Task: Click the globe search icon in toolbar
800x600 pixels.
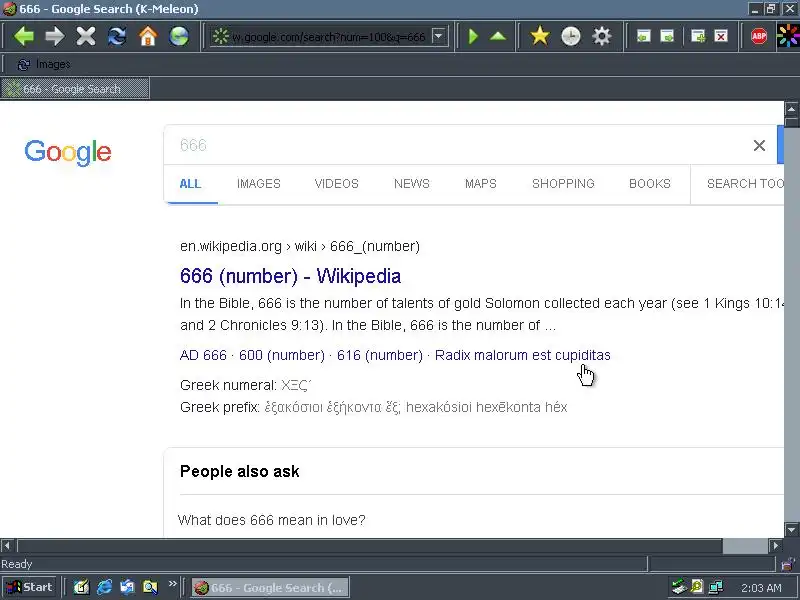Action: click(x=179, y=36)
